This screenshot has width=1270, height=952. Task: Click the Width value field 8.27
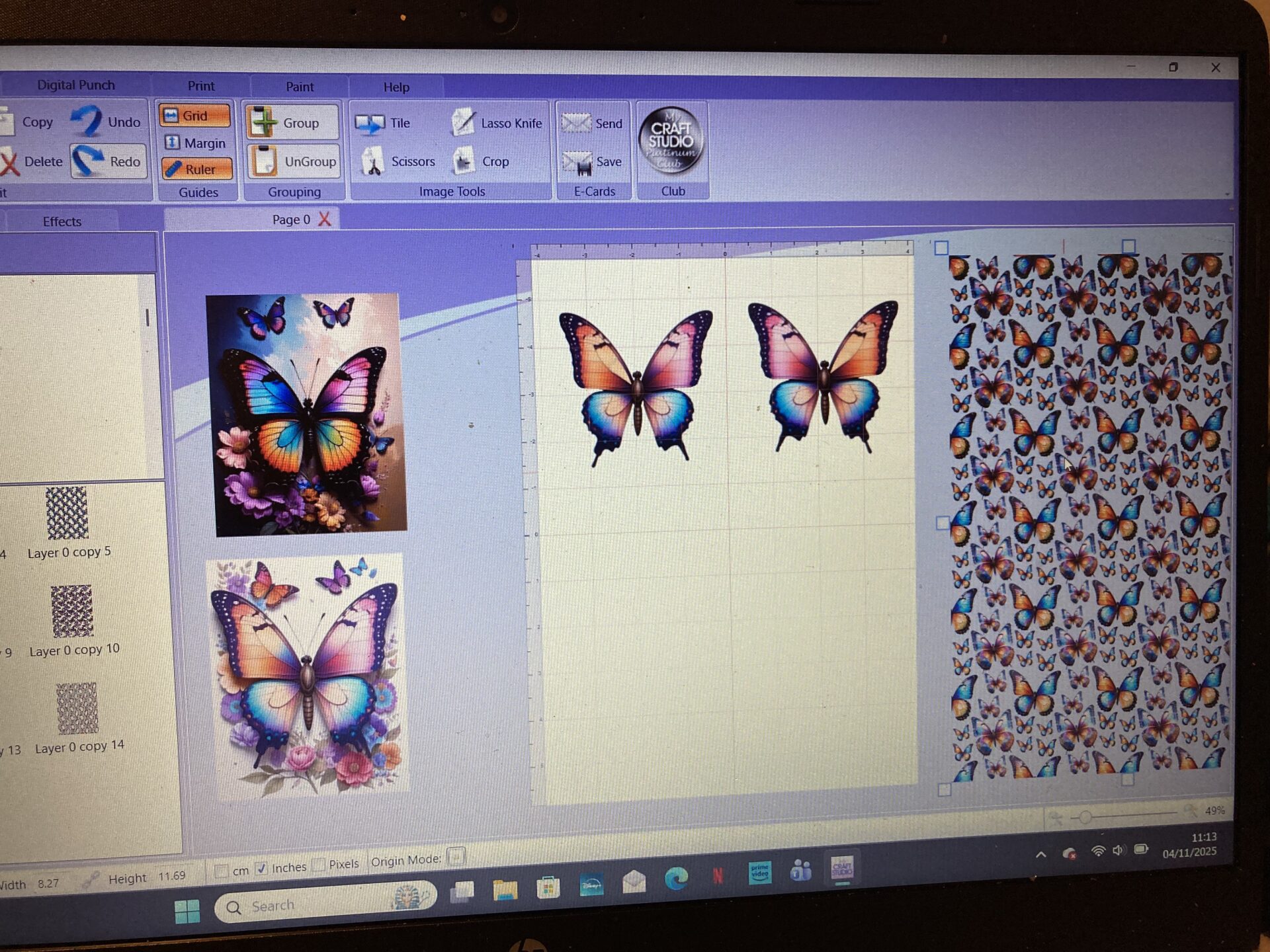(48, 883)
